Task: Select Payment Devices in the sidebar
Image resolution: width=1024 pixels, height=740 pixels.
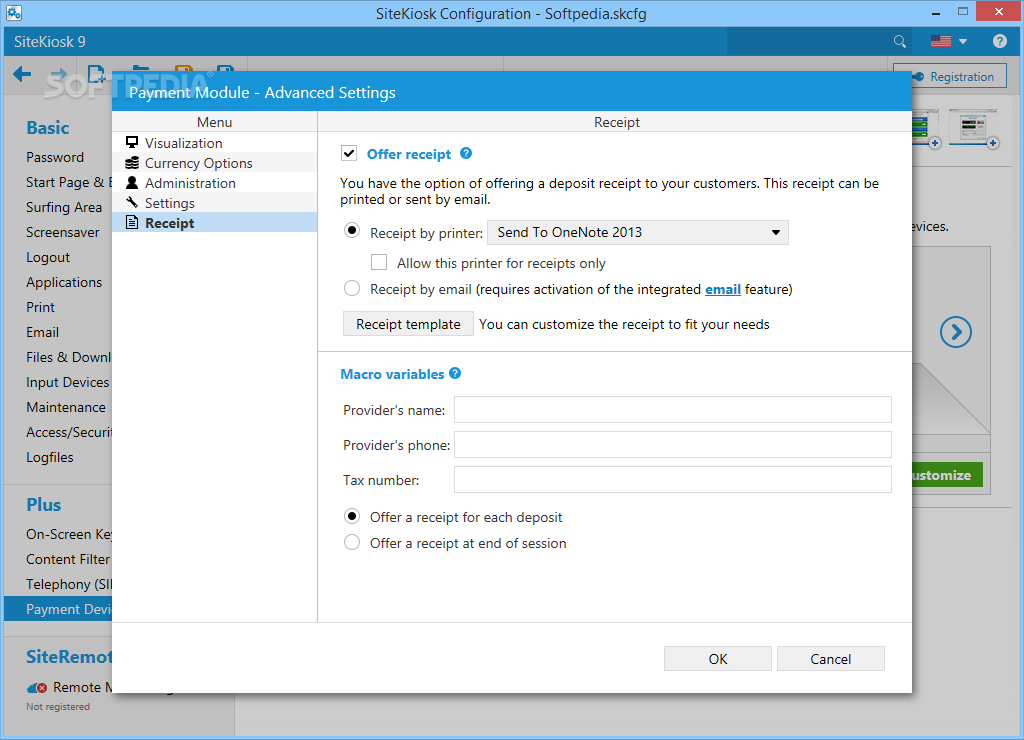Action: pos(58,609)
